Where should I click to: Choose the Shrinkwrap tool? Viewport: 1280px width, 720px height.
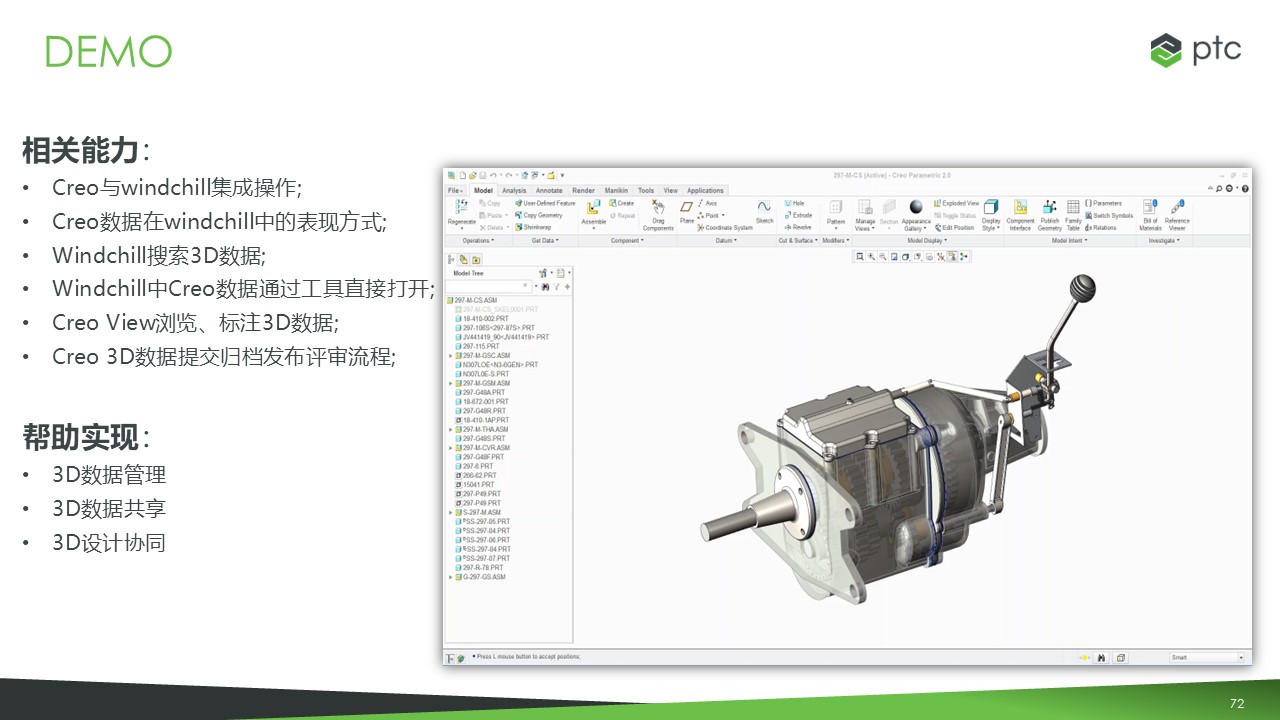pyautogui.click(x=534, y=227)
